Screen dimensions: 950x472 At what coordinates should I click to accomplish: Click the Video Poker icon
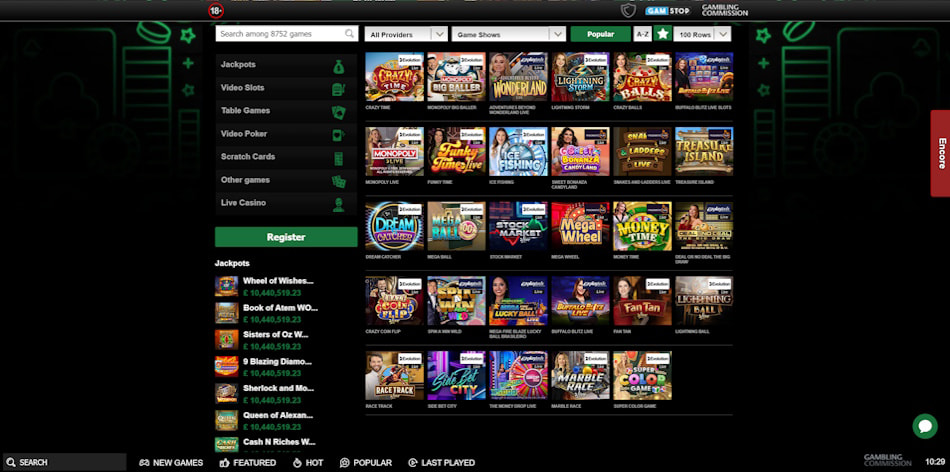point(338,135)
